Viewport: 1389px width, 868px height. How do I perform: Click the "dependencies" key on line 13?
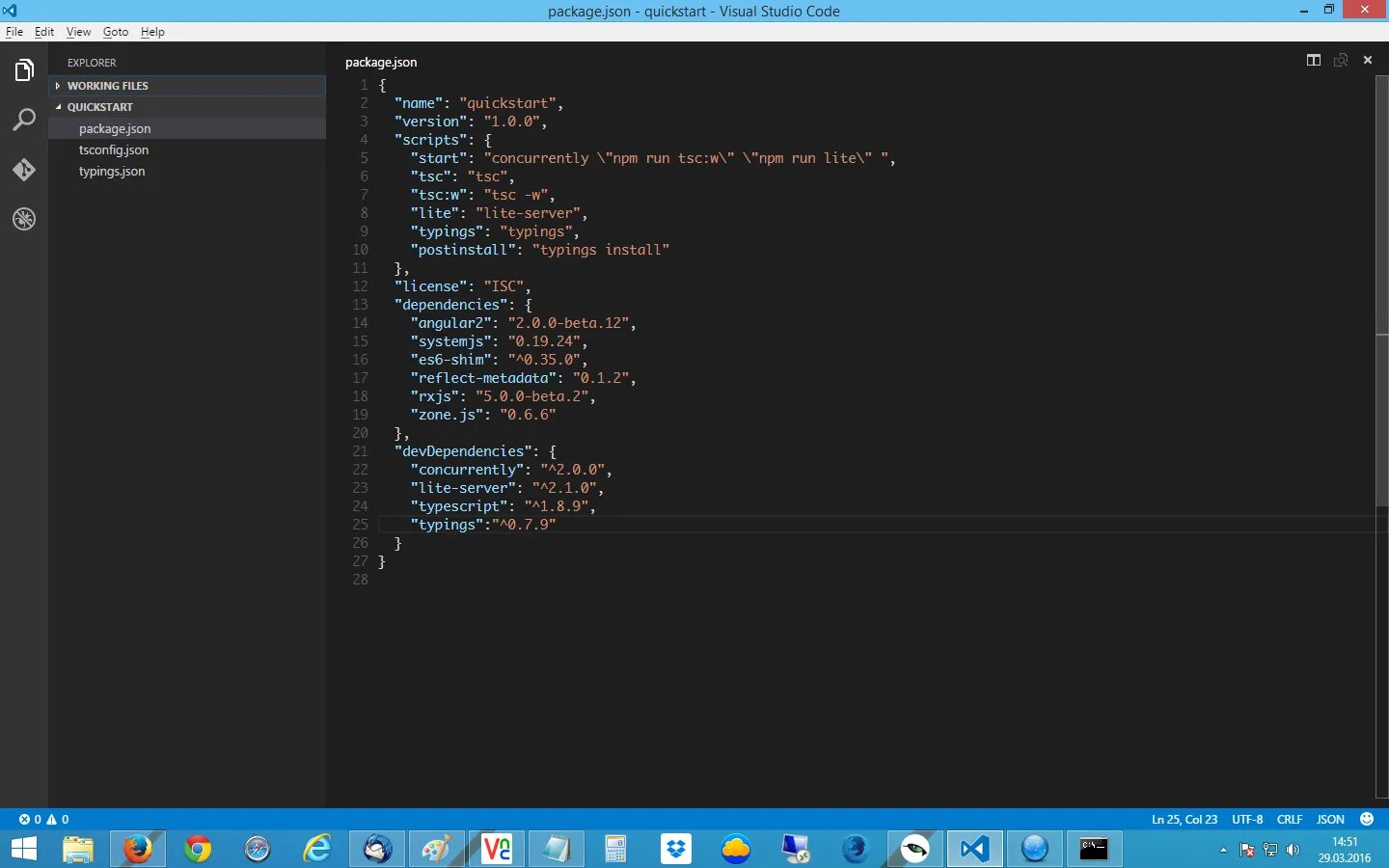pos(450,305)
